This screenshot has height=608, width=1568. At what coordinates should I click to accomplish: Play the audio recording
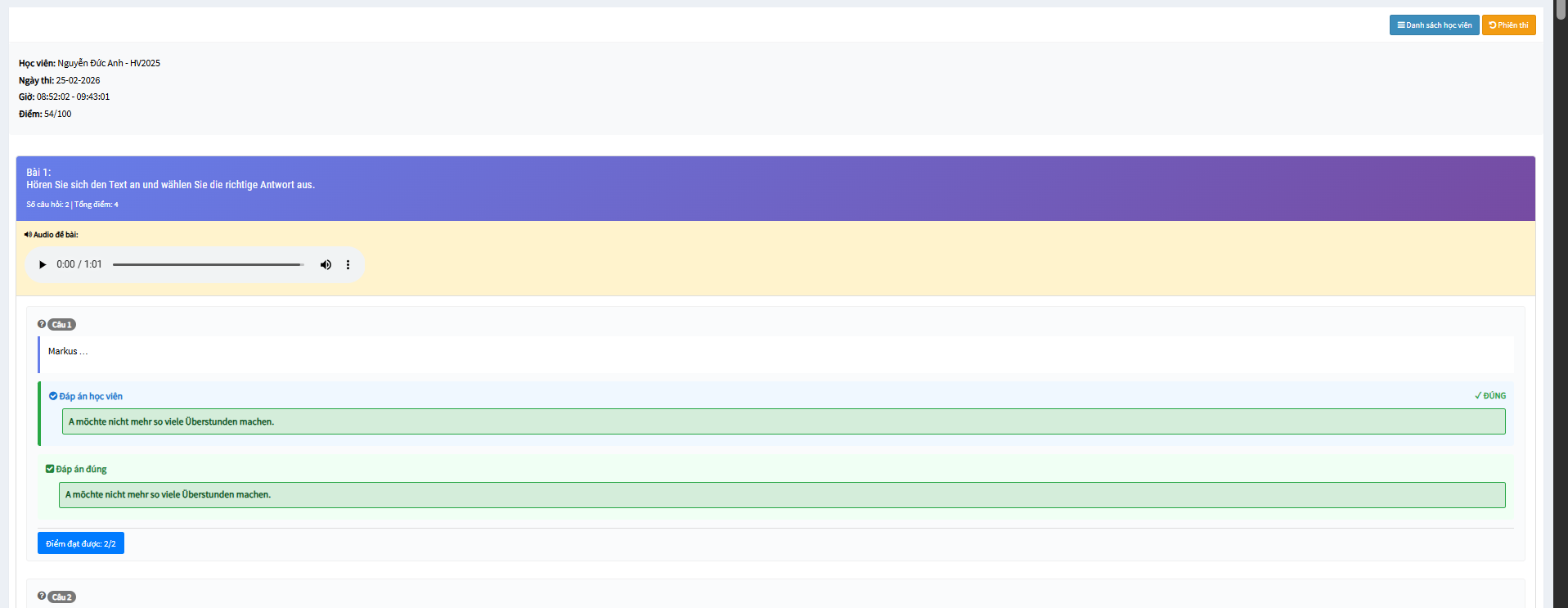(x=43, y=264)
